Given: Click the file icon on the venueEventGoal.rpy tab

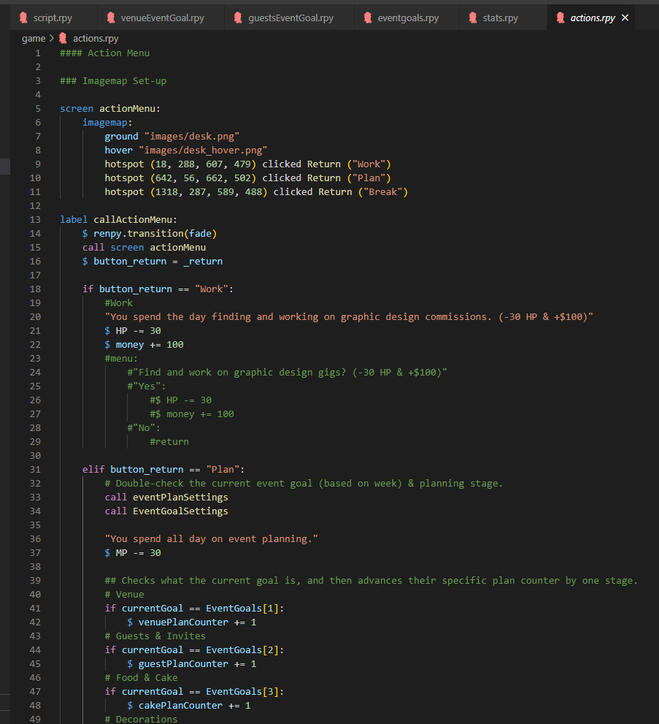Looking at the screenshot, I should pos(110,18).
